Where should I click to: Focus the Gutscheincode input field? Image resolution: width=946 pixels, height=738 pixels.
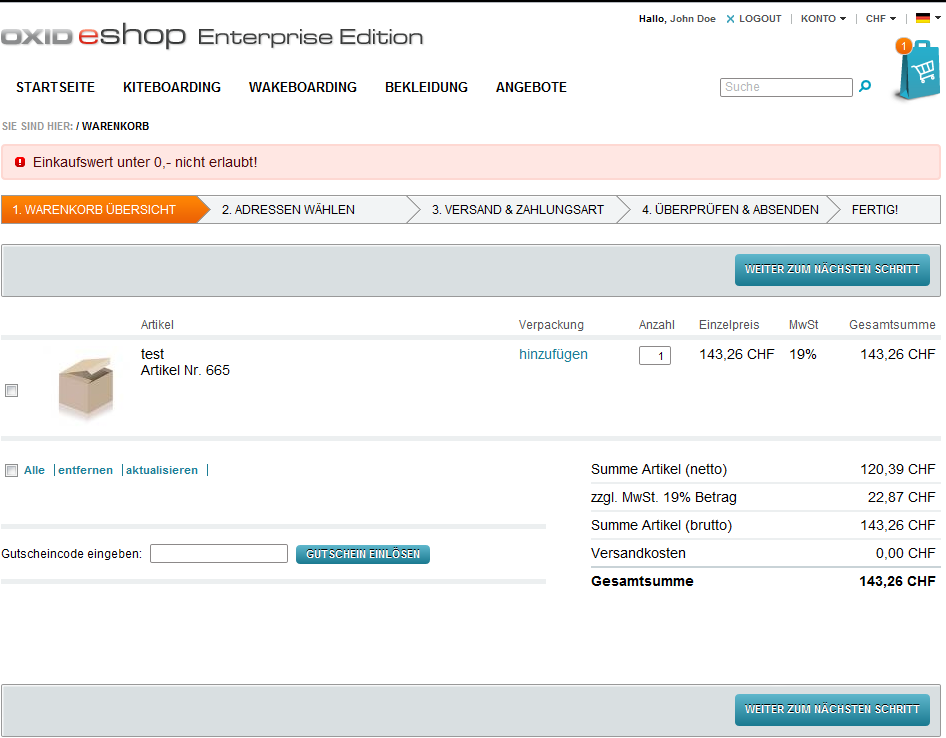219,554
